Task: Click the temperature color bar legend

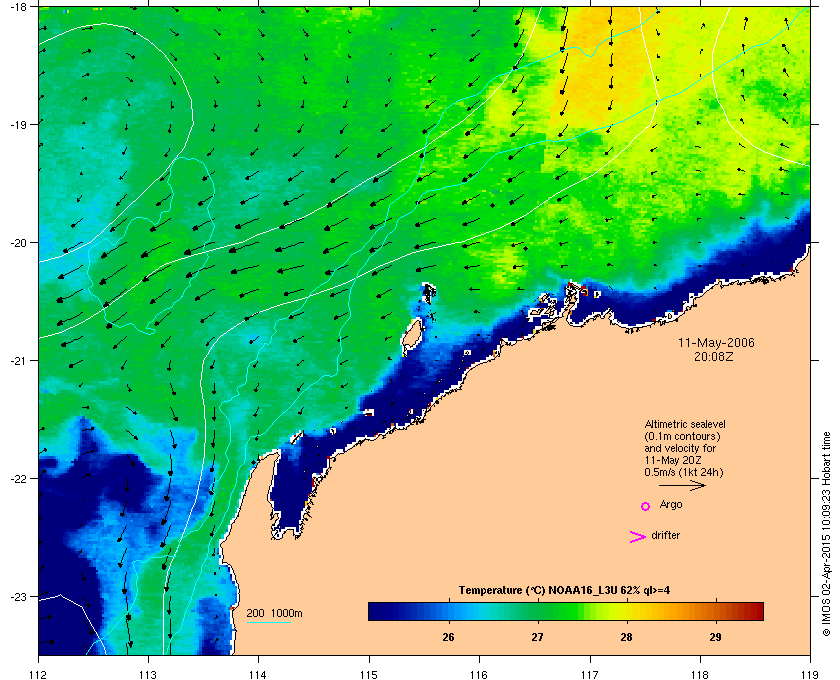Action: (566, 611)
